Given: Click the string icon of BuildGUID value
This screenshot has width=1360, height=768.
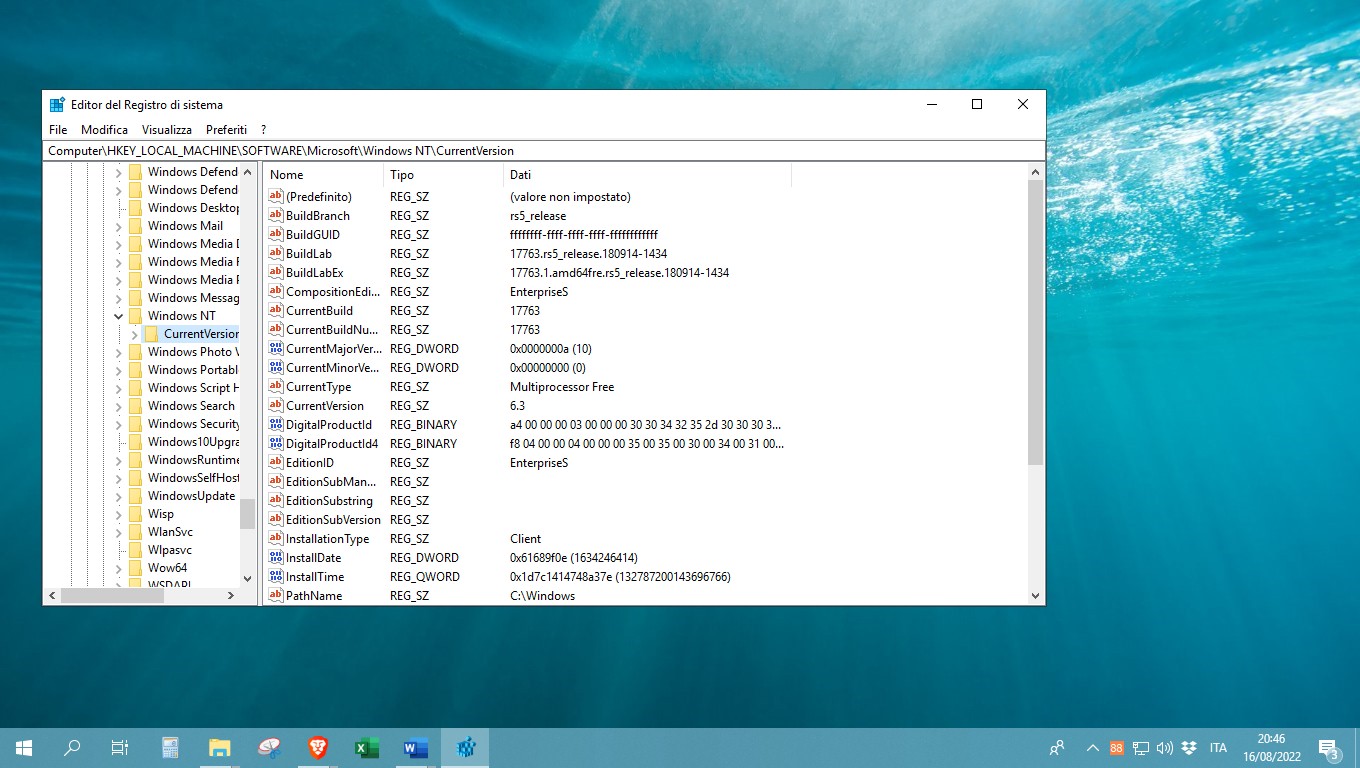Looking at the screenshot, I should click(276, 234).
